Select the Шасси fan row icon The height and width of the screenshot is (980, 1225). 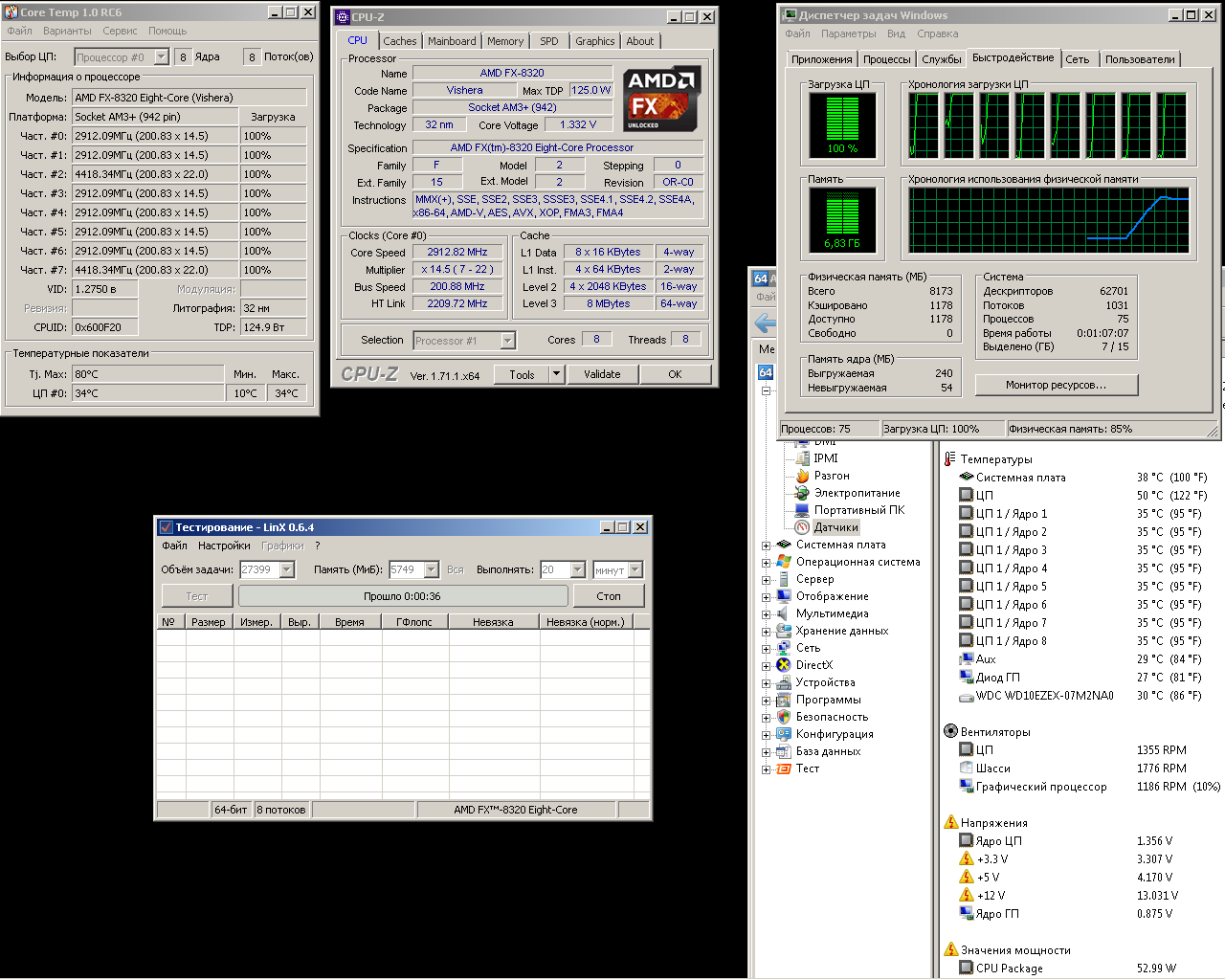[x=967, y=768]
